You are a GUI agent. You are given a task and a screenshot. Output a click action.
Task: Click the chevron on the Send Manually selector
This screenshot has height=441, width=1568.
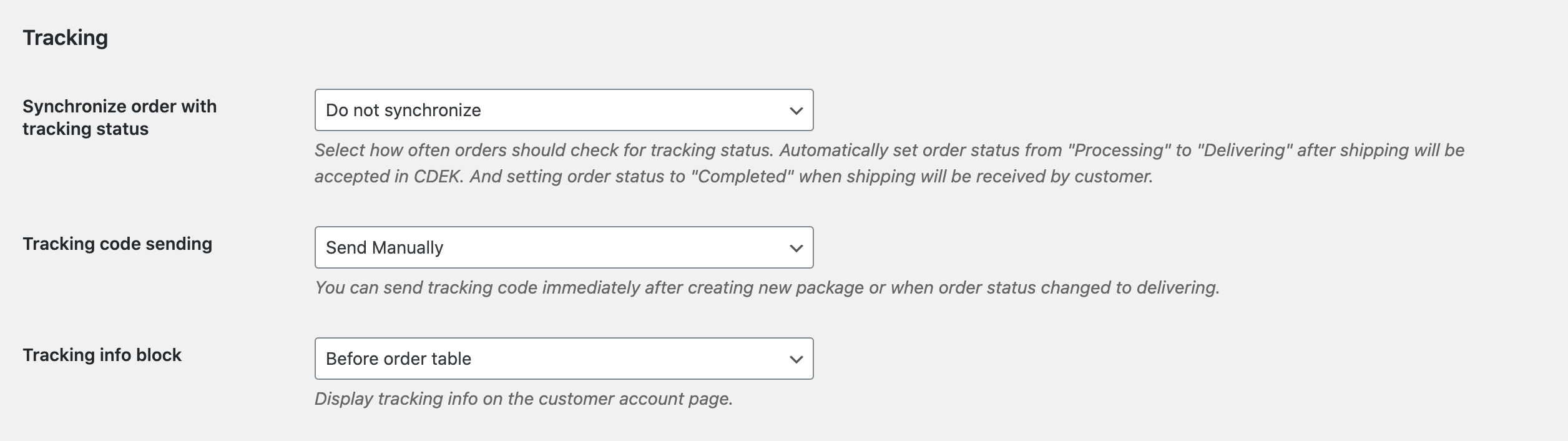(796, 247)
